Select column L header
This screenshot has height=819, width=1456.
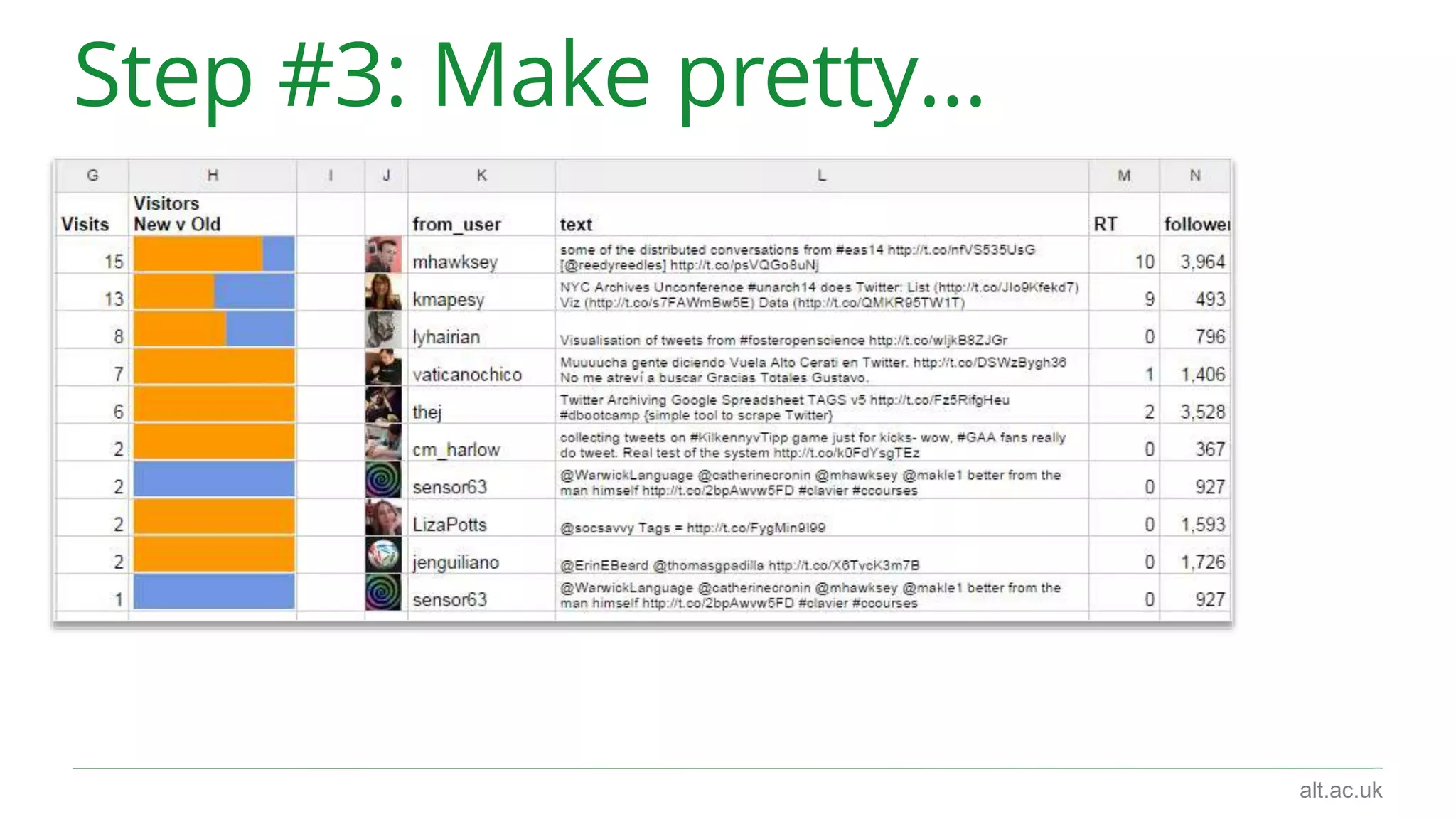pyautogui.click(x=822, y=176)
